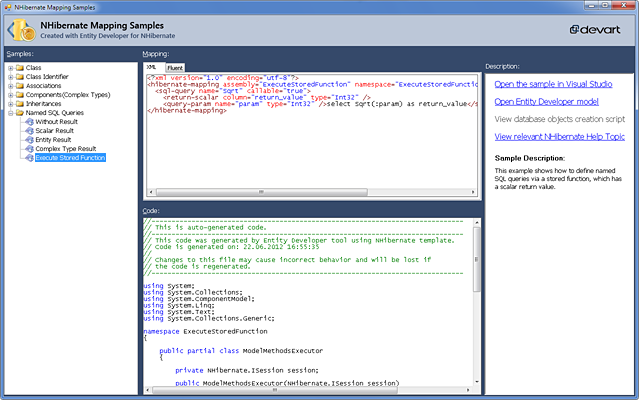Select the Associations tree label
Screen dimensions: 639x400
43,86
